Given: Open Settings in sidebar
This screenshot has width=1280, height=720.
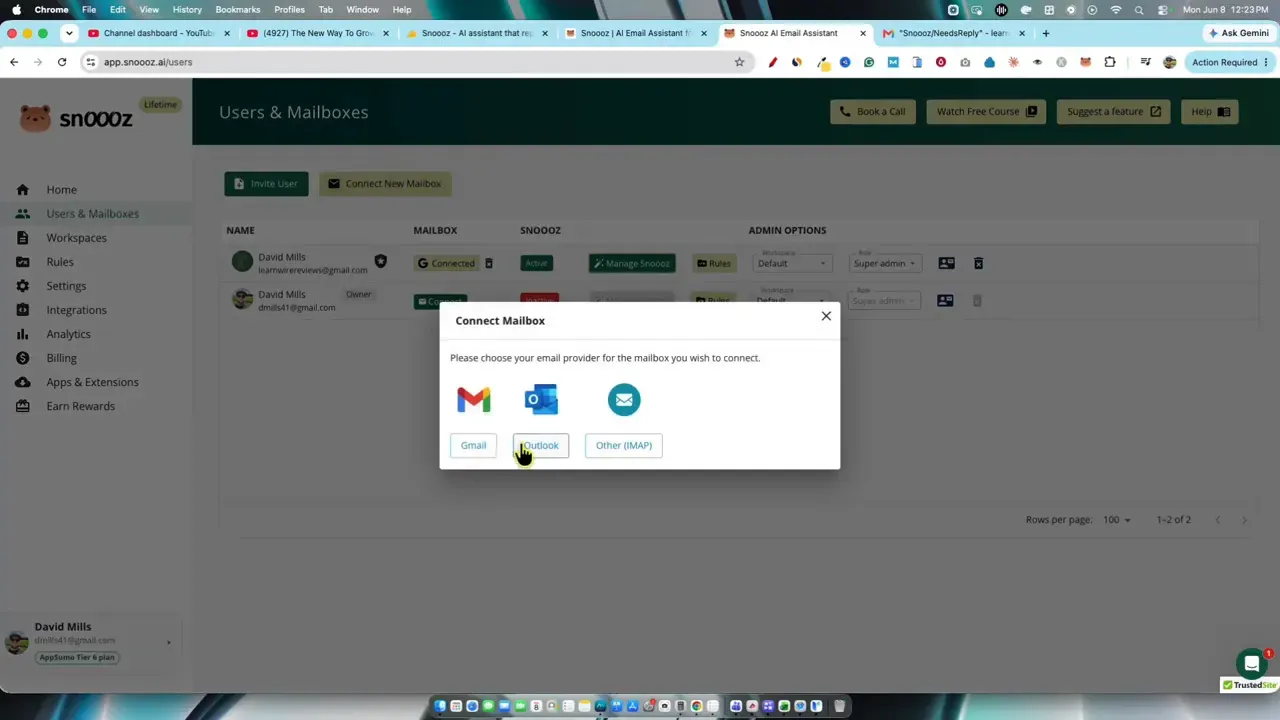Looking at the screenshot, I should tap(66, 286).
